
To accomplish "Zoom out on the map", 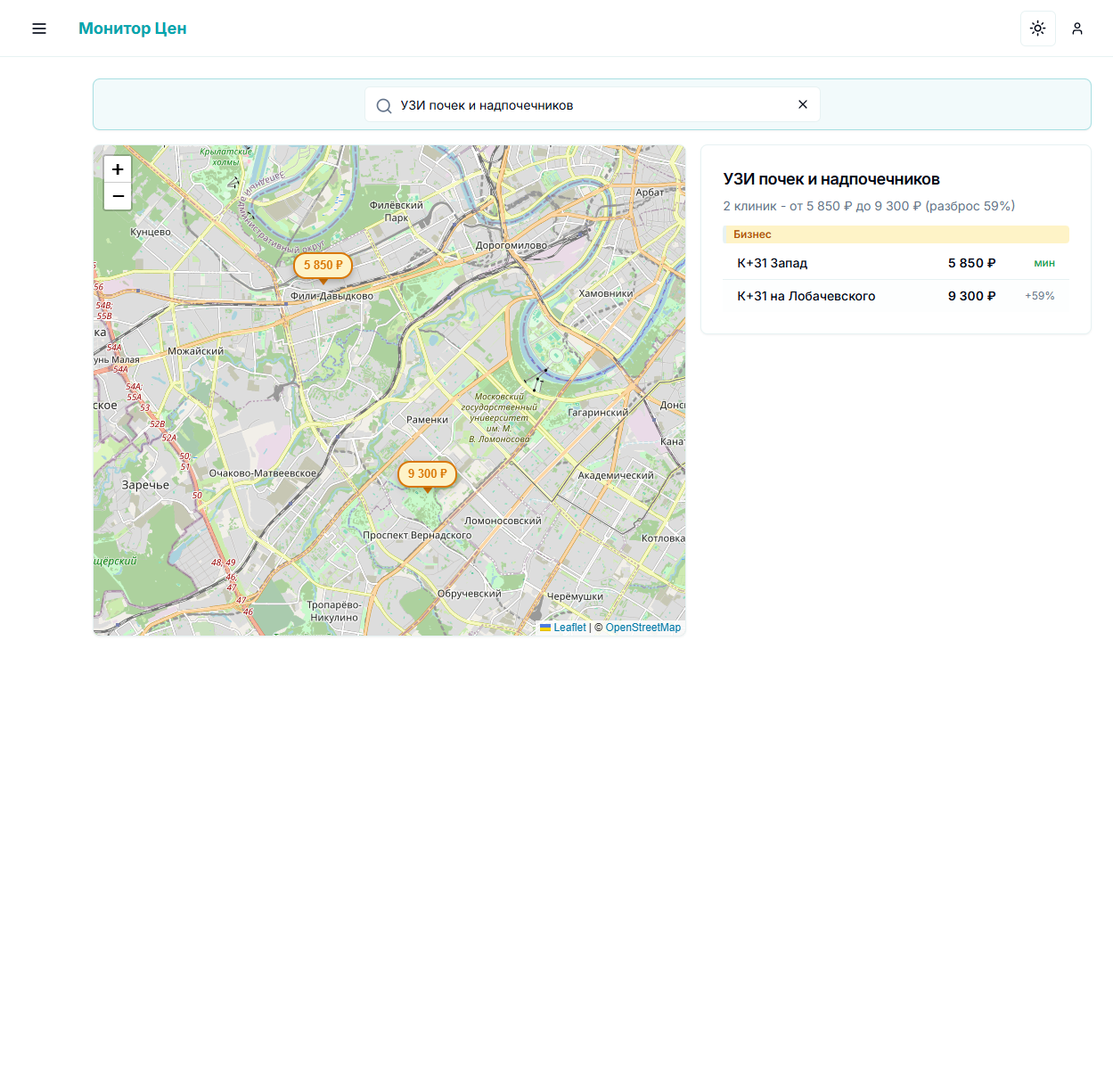I will tap(118, 196).
